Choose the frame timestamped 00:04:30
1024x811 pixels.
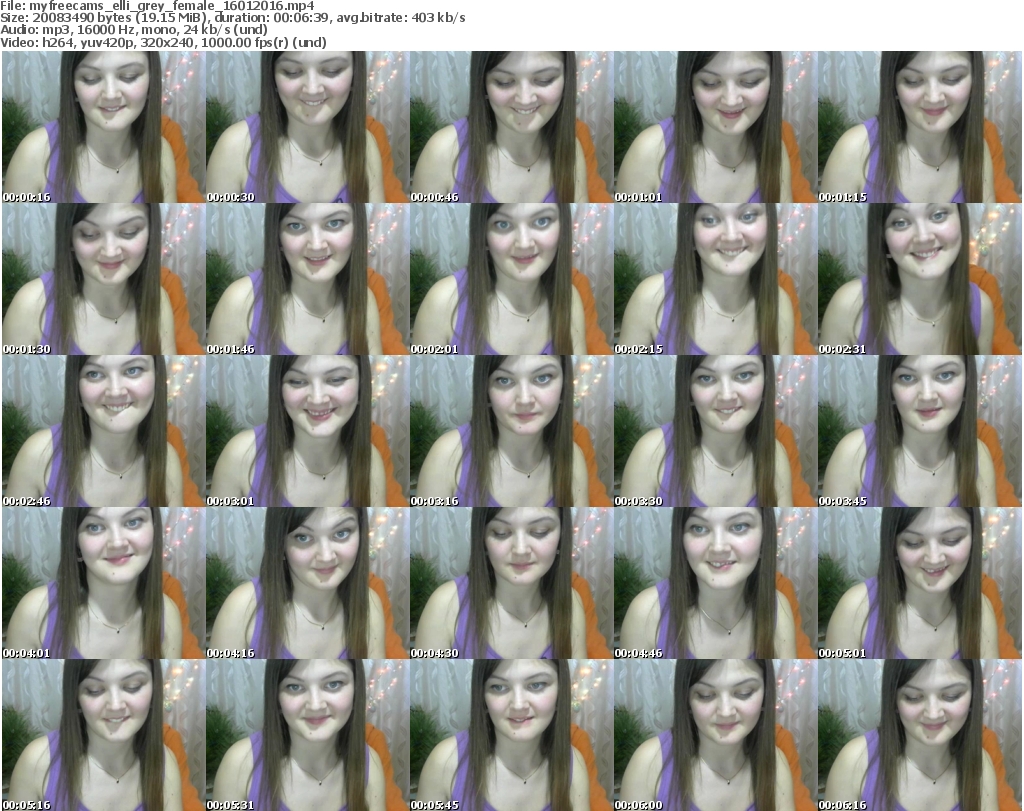click(x=511, y=584)
